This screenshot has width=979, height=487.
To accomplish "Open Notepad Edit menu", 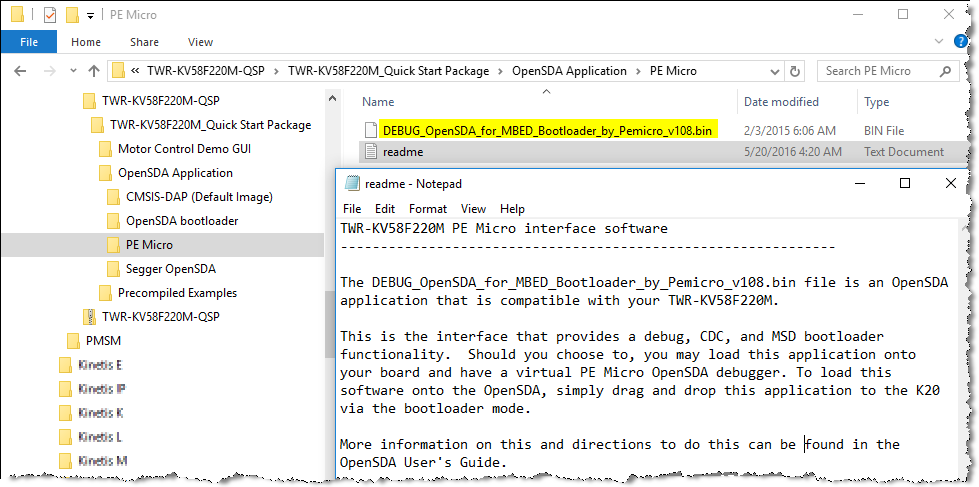I will (385, 209).
